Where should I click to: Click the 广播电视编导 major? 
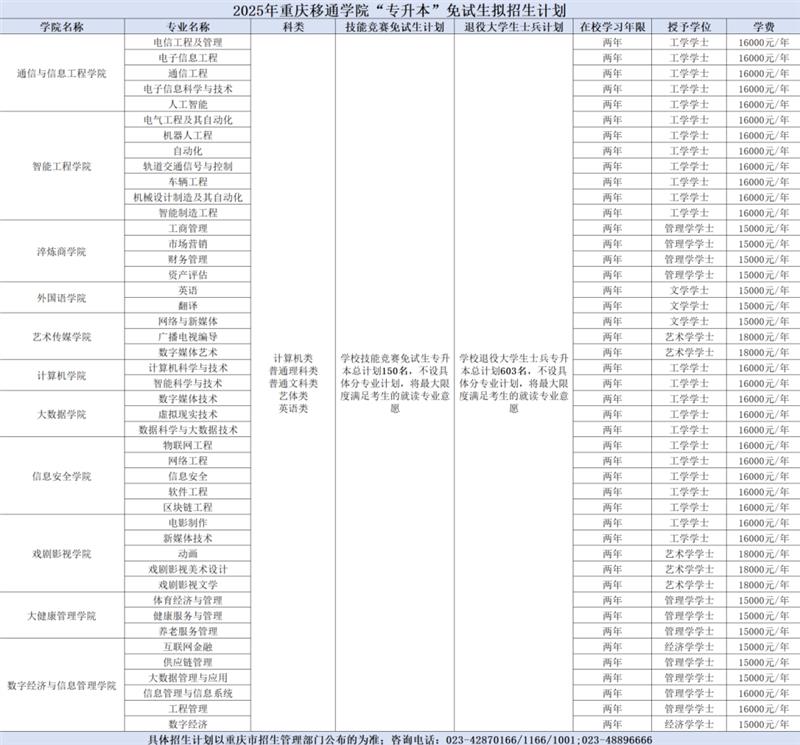[x=188, y=337]
